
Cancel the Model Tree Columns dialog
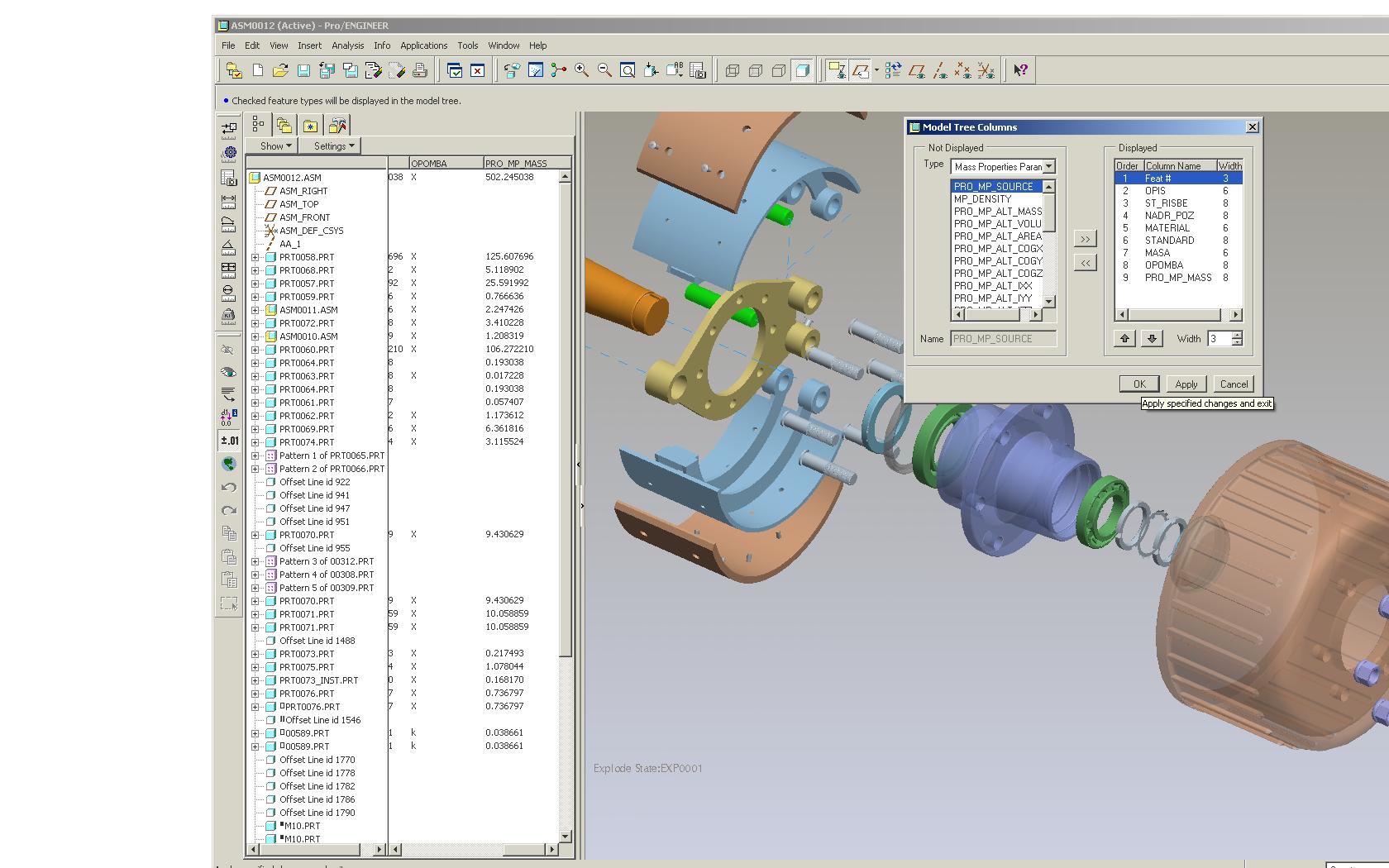[x=1234, y=384]
